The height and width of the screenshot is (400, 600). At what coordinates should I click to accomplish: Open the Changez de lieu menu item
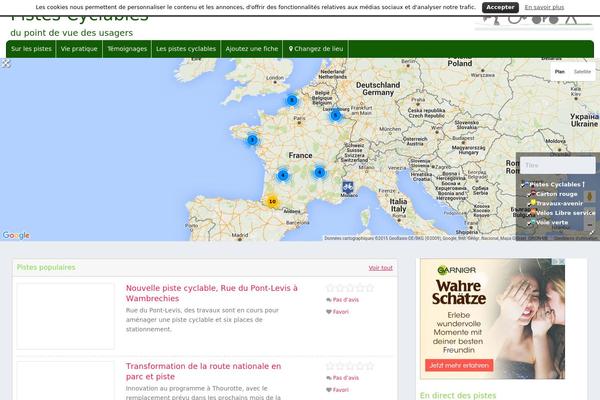coord(316,49)
